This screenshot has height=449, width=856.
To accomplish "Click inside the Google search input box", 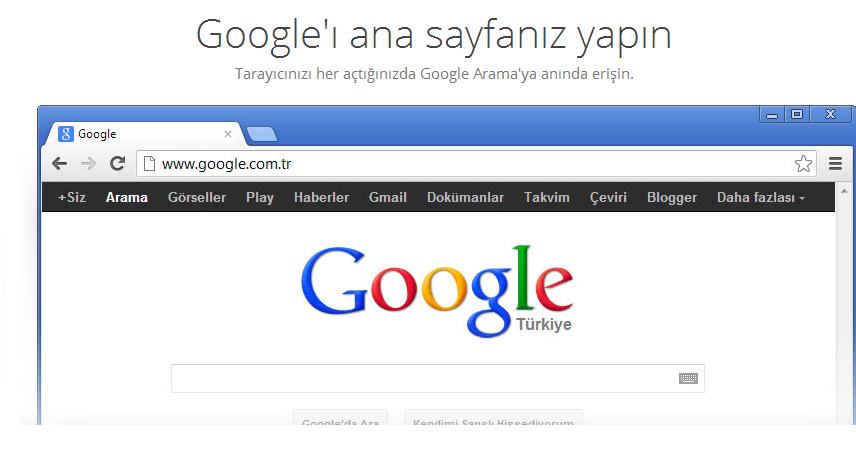I will click(438, 378).
